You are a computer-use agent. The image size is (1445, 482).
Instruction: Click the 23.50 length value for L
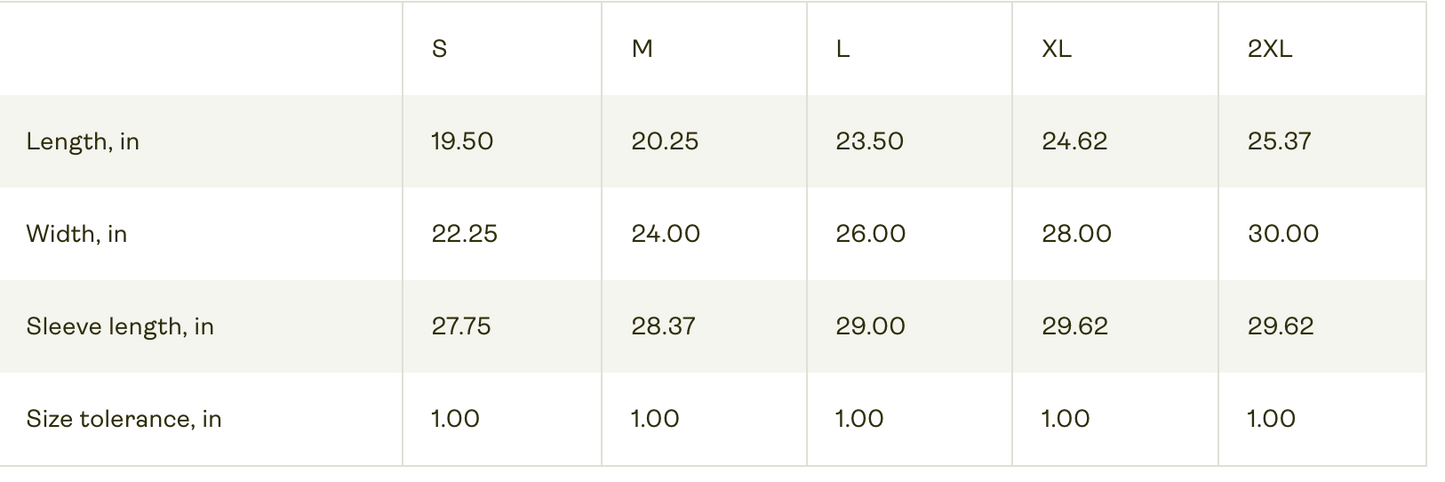click(870, 142)
